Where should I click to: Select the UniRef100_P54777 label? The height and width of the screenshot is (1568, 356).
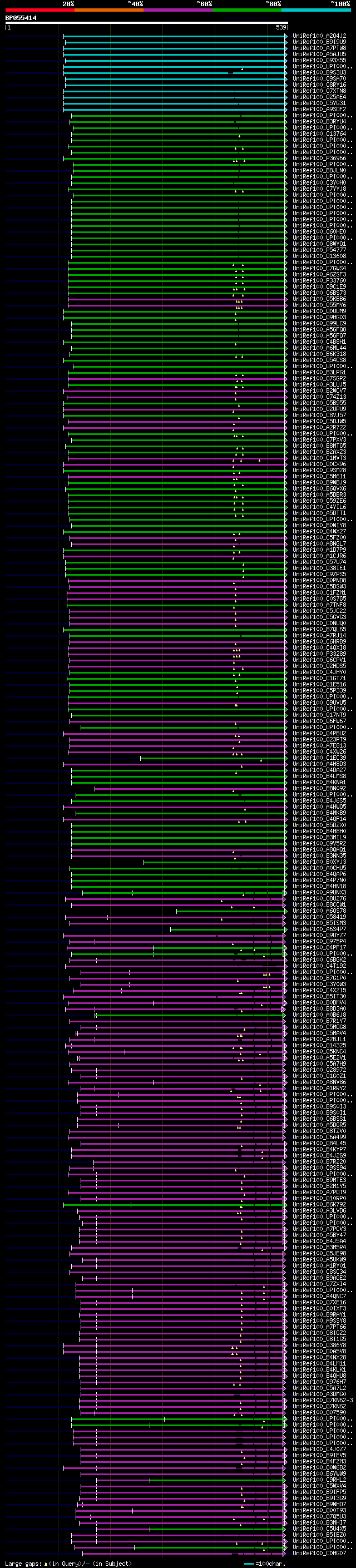tap(319, 250)
